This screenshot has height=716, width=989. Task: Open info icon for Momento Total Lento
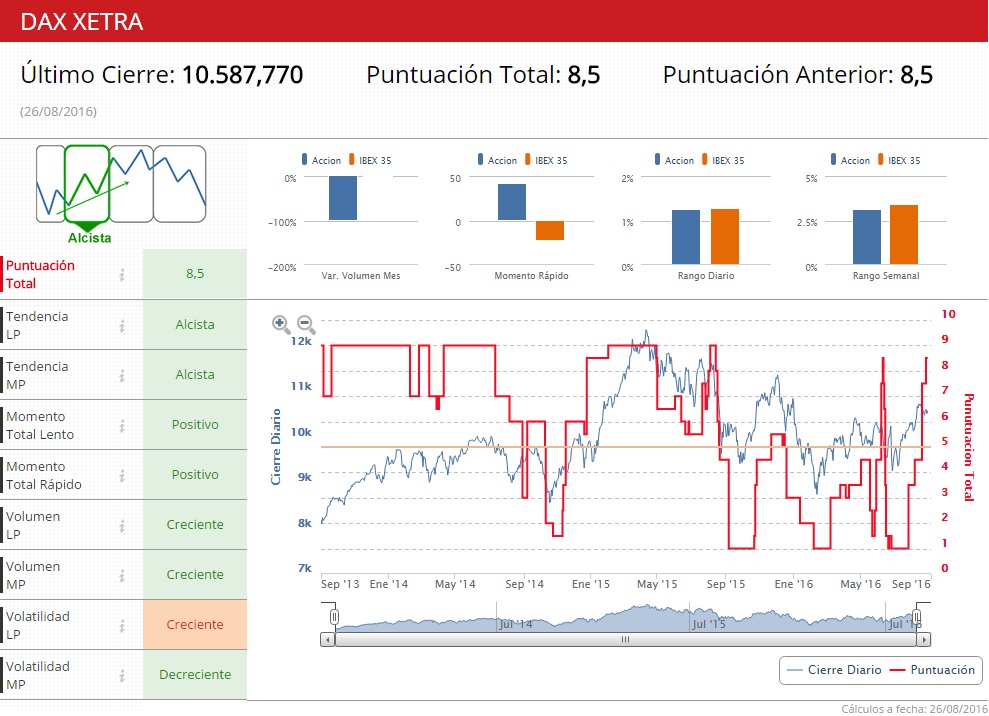click(122, 426)
